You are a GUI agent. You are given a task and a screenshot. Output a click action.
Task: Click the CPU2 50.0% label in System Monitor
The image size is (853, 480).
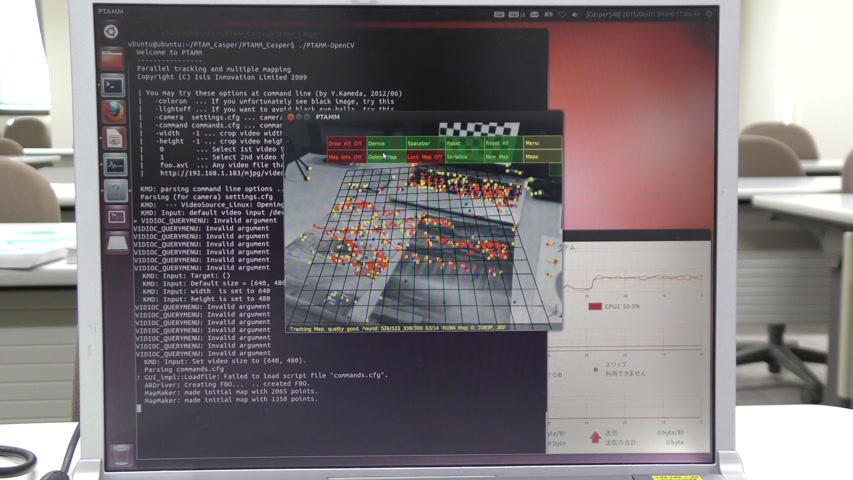click(x=622, y=306)
